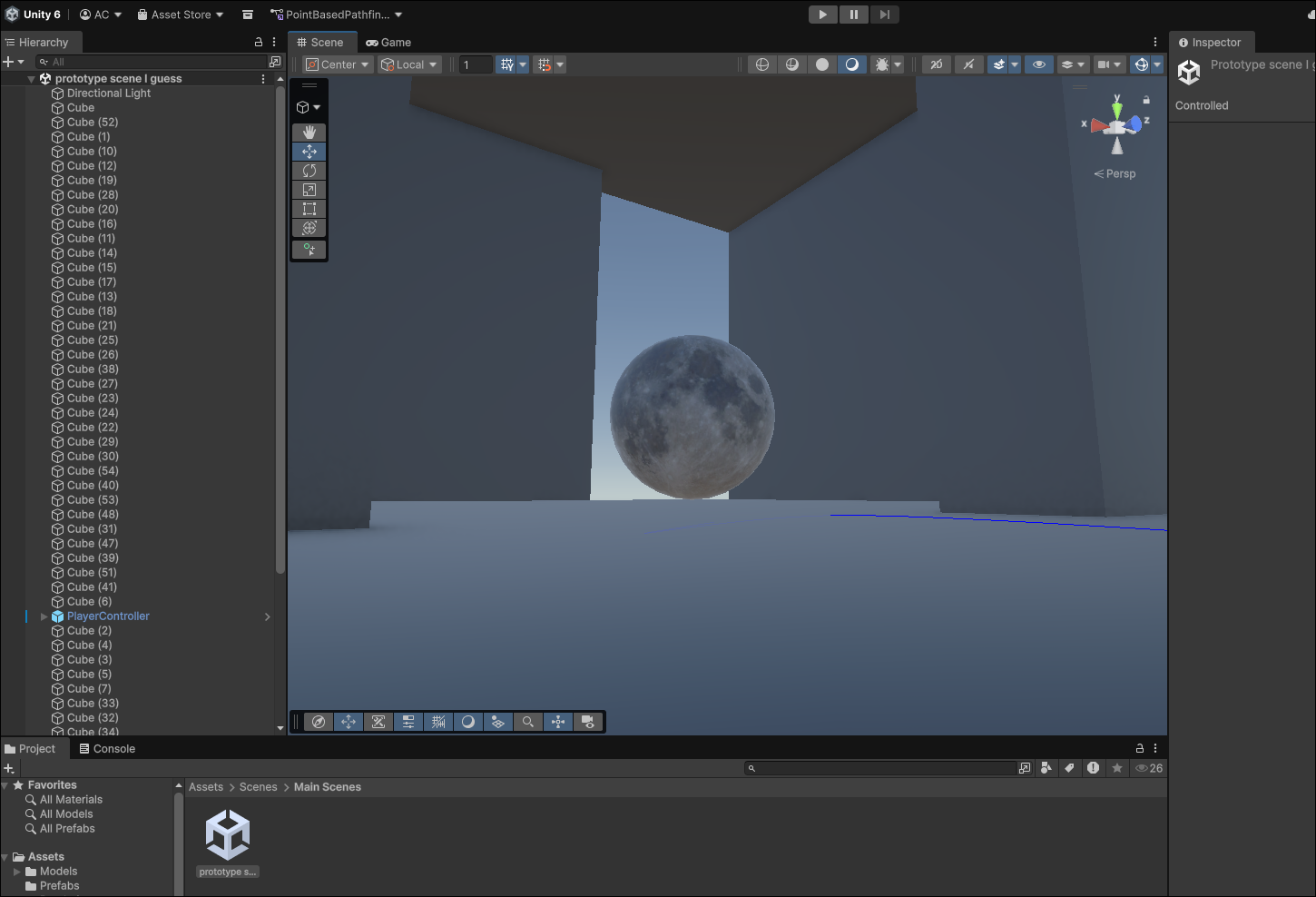Click the grid snap increment value field
The width and height of the screenshot is (1316, 897).
[476, 64]
